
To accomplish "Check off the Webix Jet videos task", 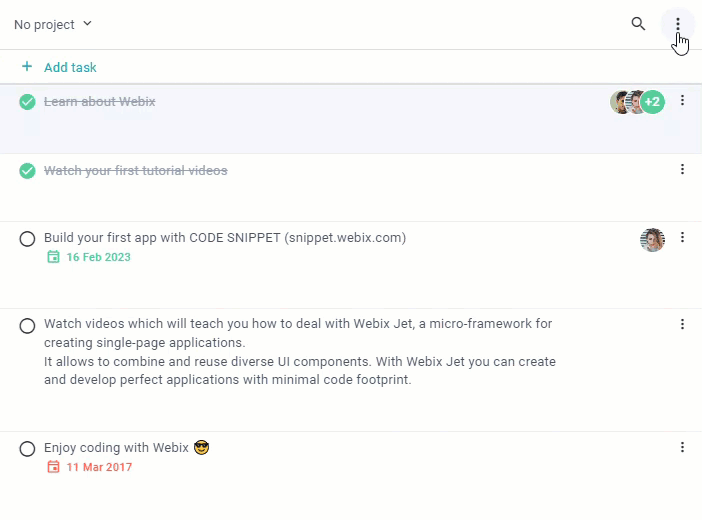I will click(27, 326).
